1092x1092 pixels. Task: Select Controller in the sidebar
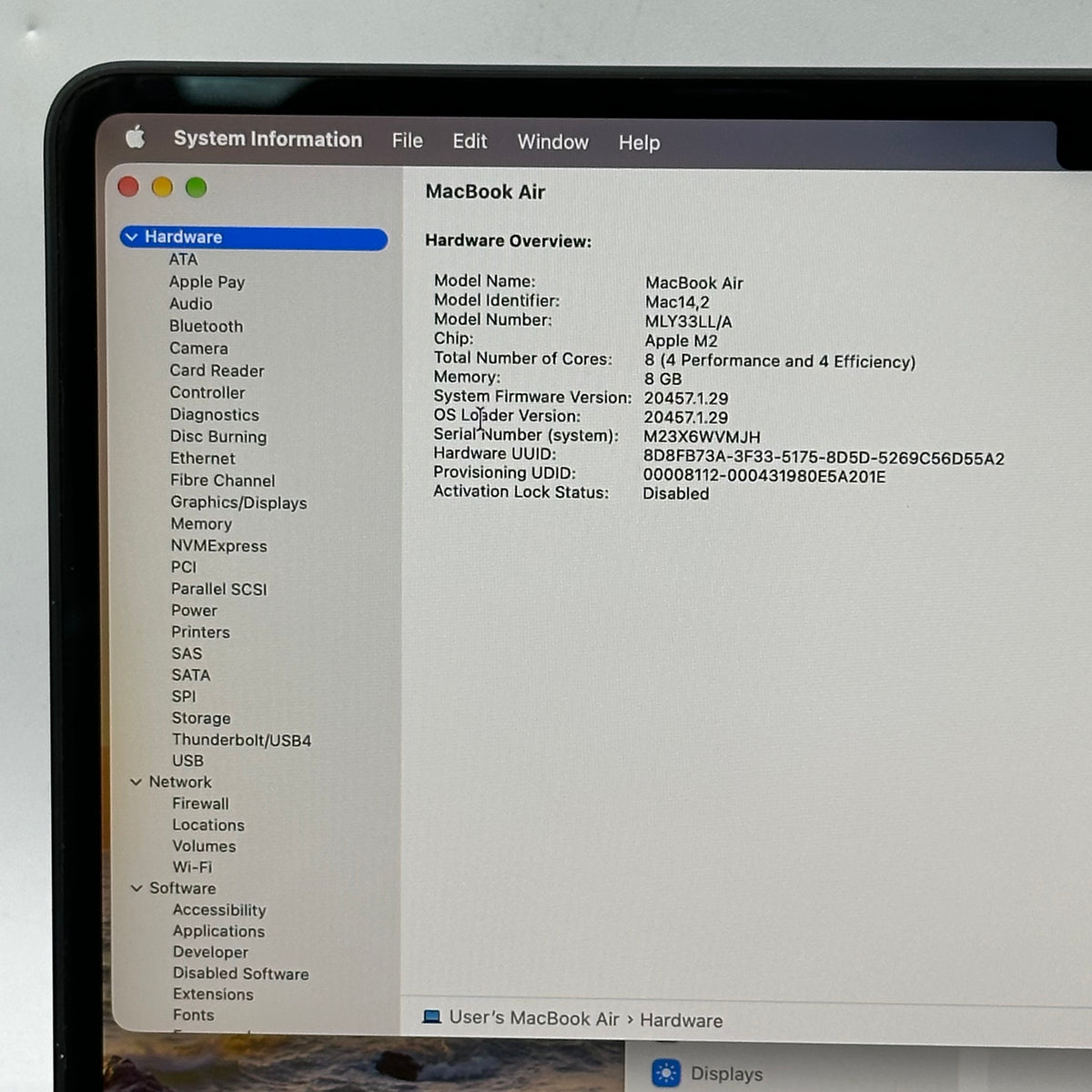(x=207, y=392)
